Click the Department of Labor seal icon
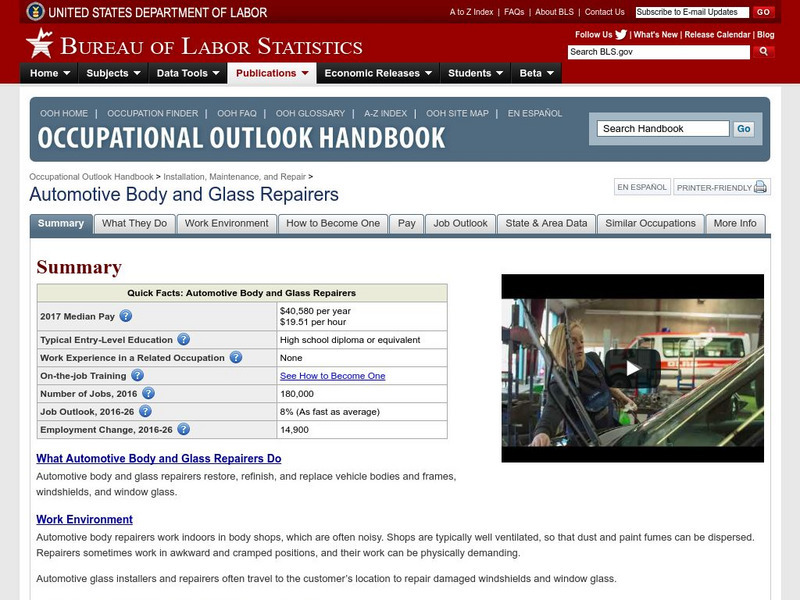This screenshot has width=800, height=600. tap(35, 11)
